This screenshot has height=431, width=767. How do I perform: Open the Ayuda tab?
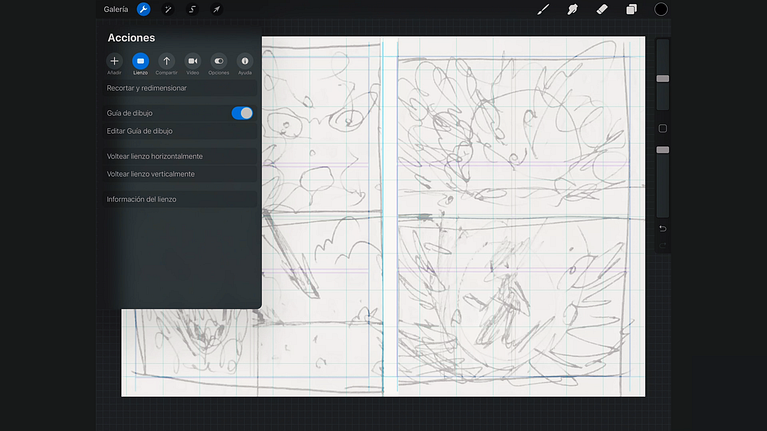point(244,62)
